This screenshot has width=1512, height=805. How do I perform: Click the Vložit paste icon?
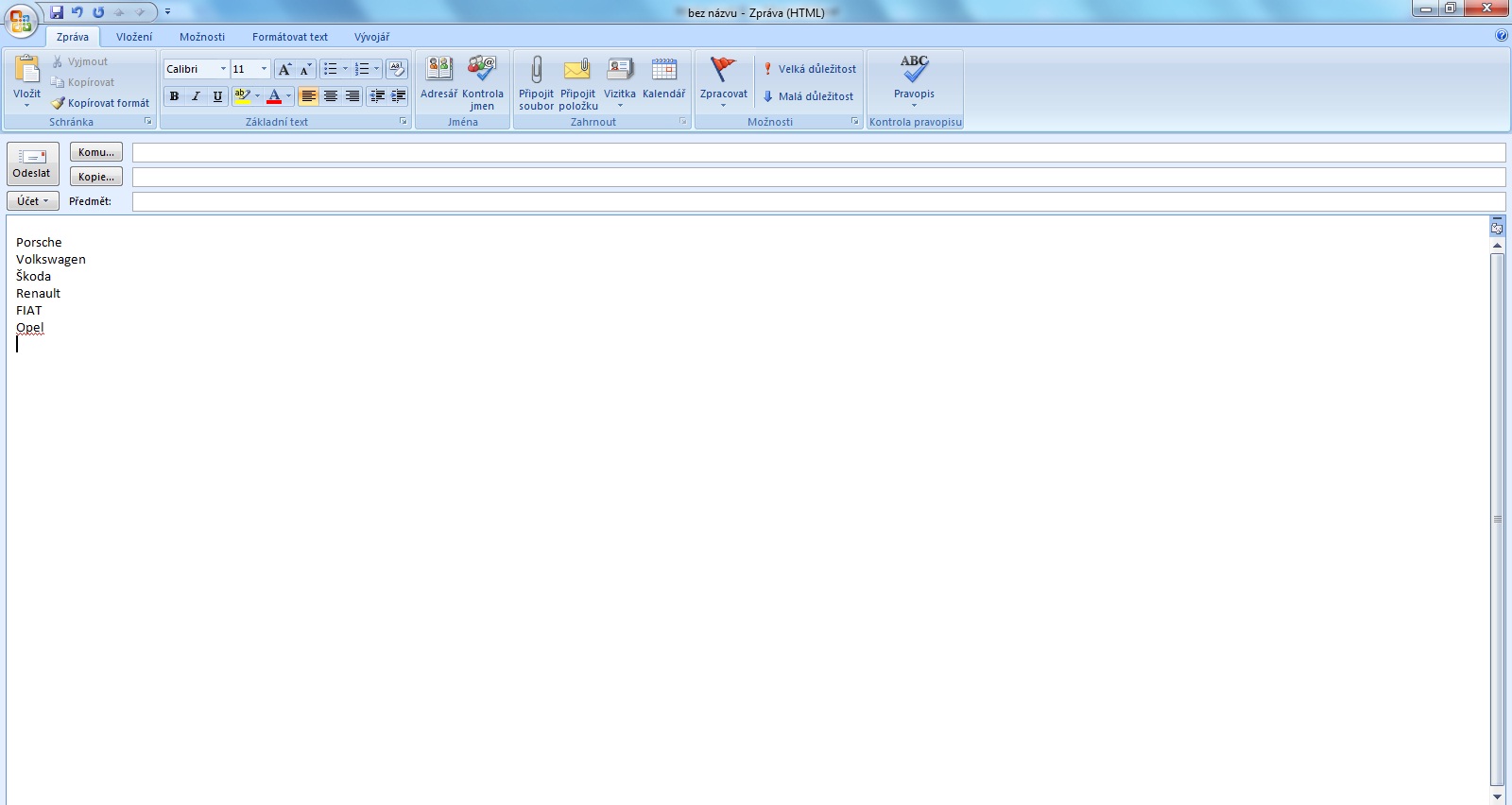click(27, 69)
